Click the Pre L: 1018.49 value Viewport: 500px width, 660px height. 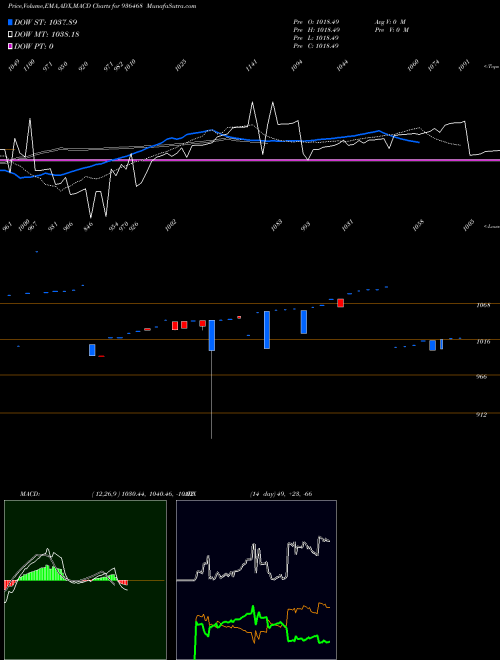click(316, 38)
